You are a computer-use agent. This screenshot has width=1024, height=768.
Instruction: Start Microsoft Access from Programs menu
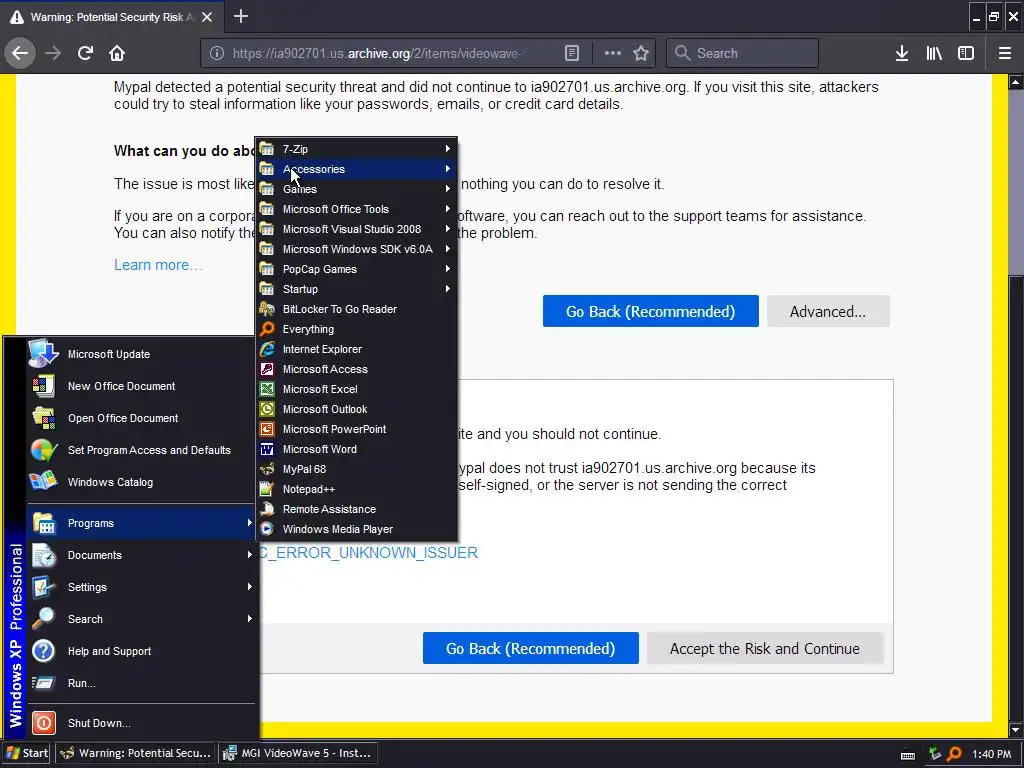(x=357, y=369)
